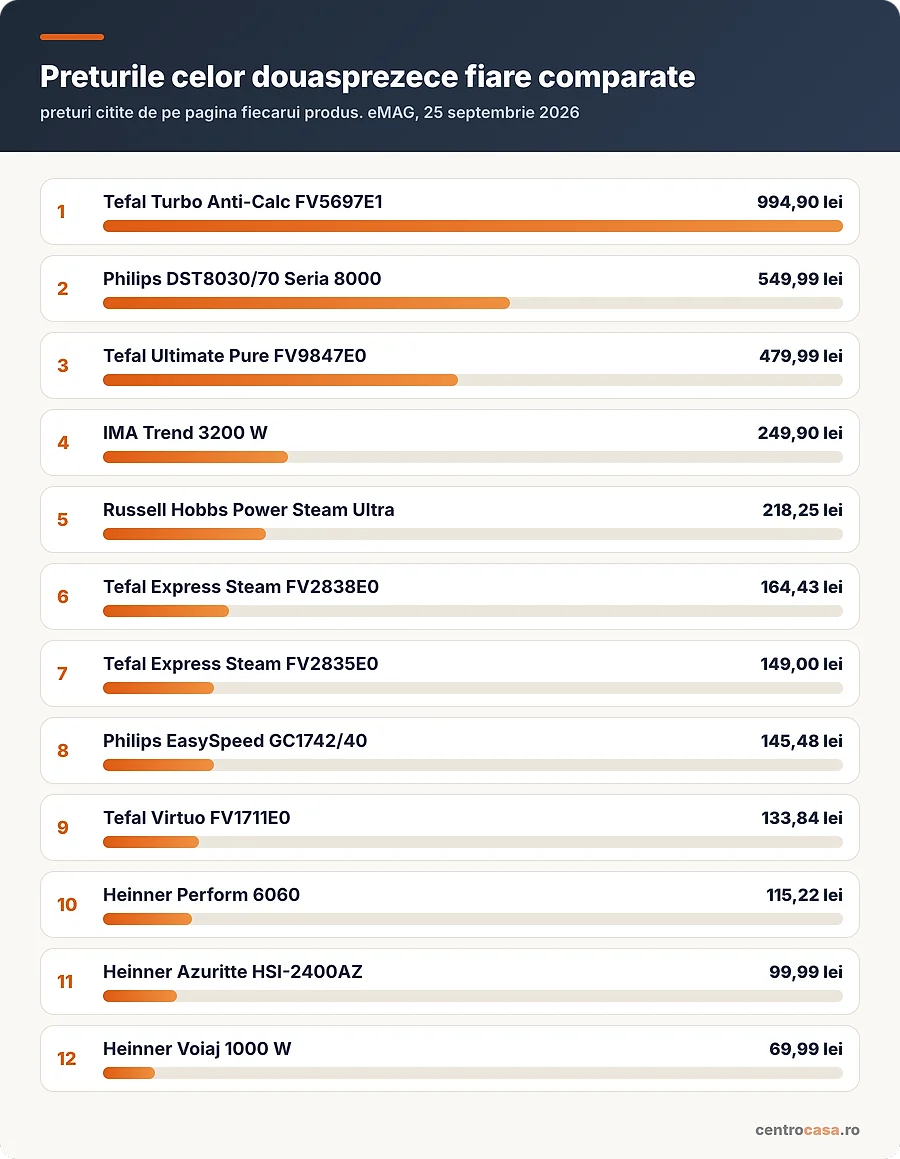Click the rank number 4 badge
This screenshot has width=900, height=1159.
pos(63,443)
